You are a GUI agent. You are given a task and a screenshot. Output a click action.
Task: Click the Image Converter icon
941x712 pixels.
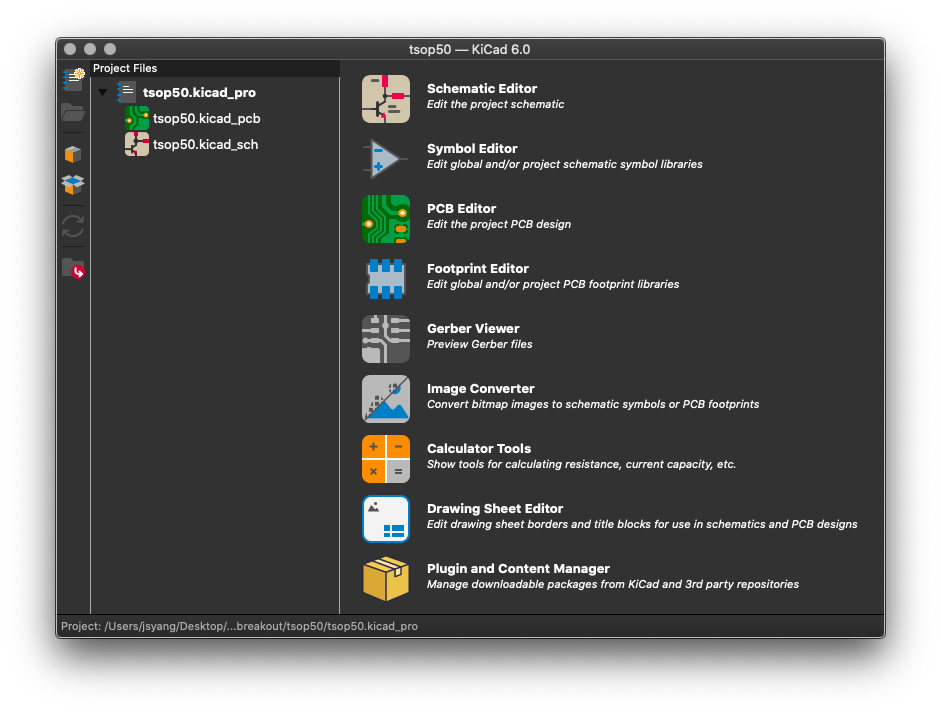[385, 399]
